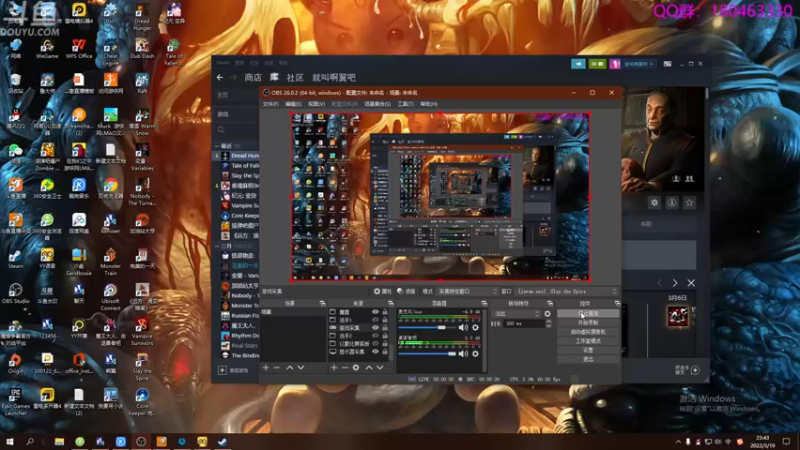Add a new source with plus icon
The image size is (800, 450).
[x=334, y=367]
